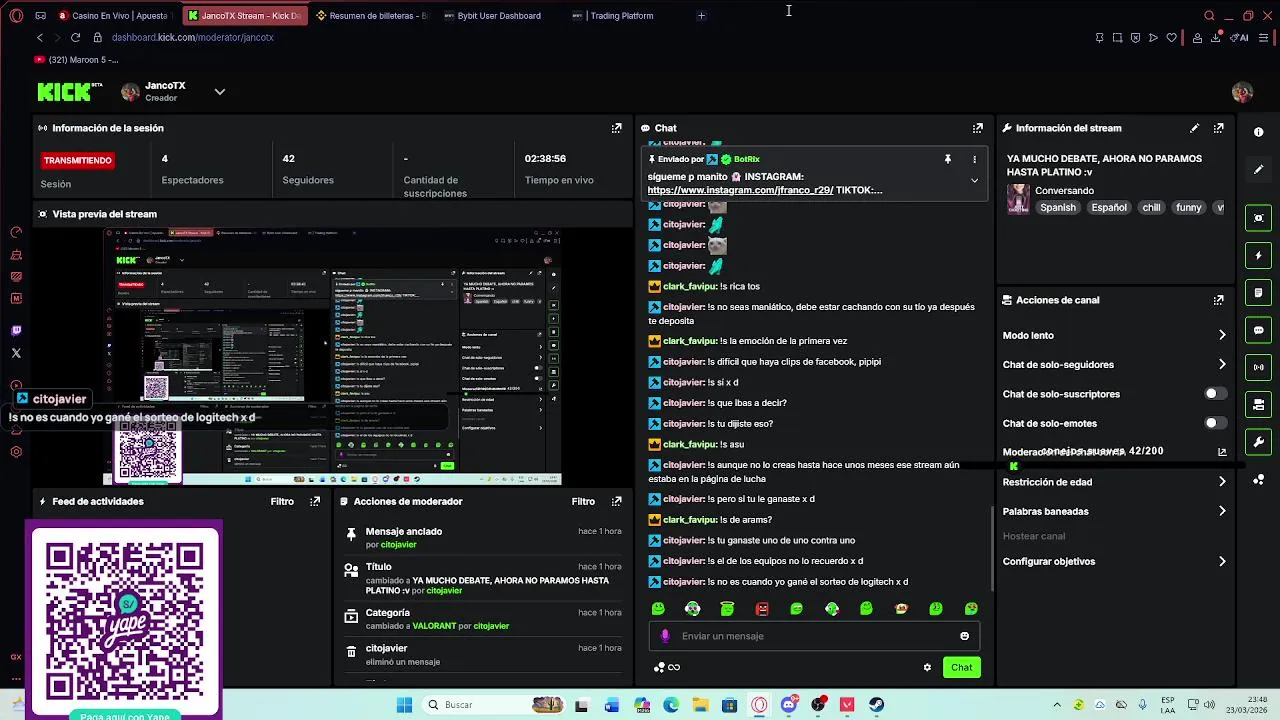The height and width of the screenshot is (720, 1280).
Task: Open Filtro in Acciones de moderador
Action: [x=583, y=501]
